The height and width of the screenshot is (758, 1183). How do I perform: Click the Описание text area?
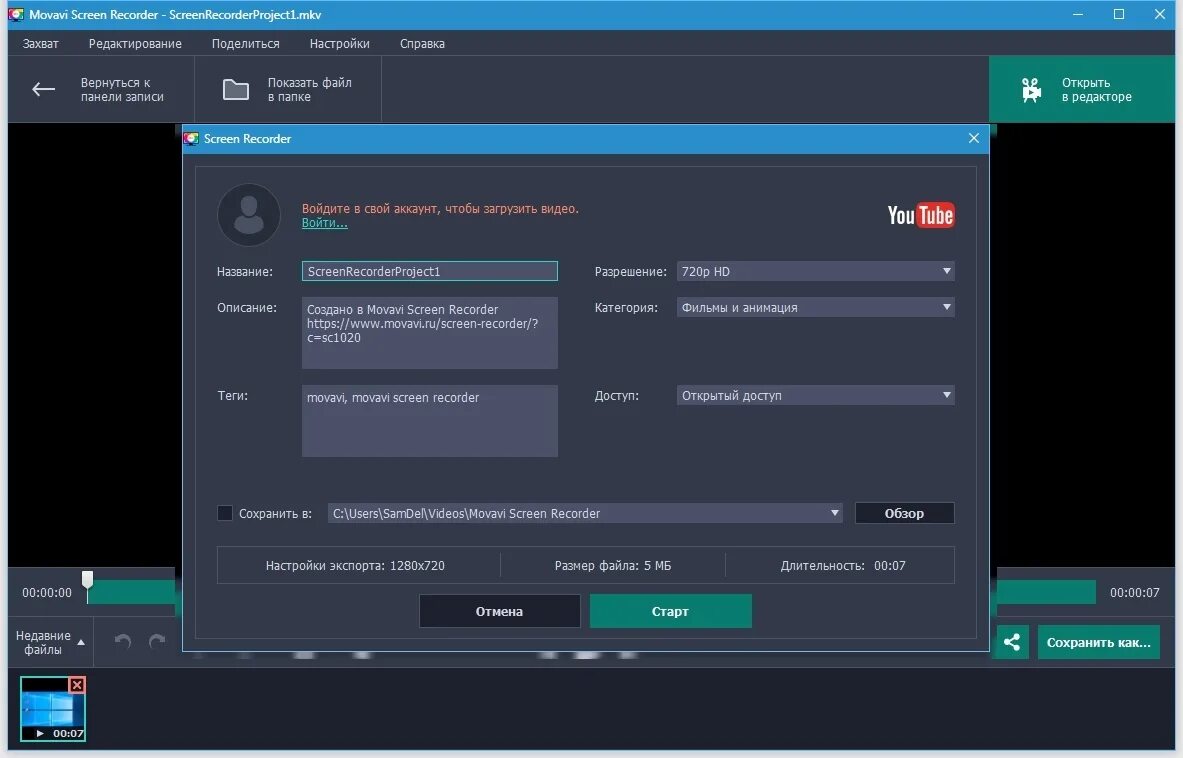point(429,333)
